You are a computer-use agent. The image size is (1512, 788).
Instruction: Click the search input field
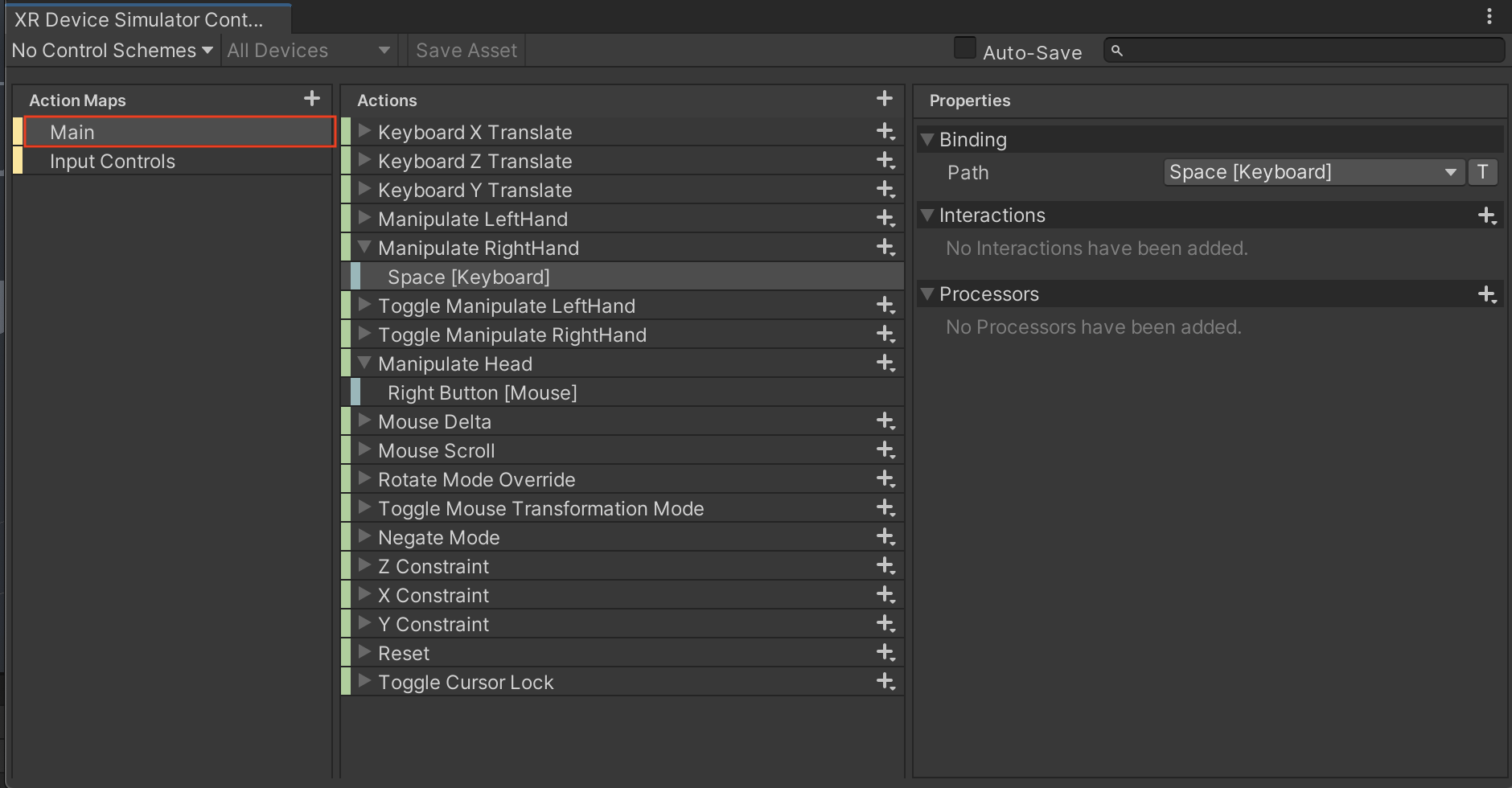[1311, 51]
